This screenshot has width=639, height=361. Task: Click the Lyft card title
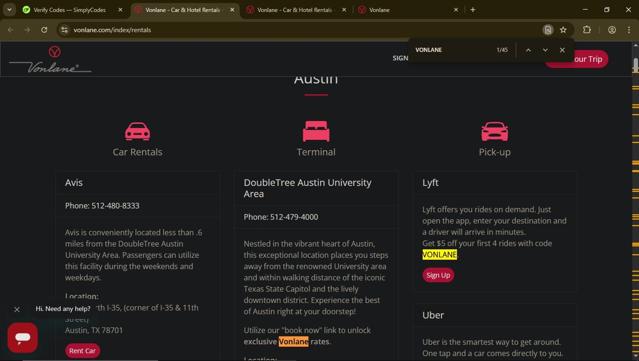(430, 183)
